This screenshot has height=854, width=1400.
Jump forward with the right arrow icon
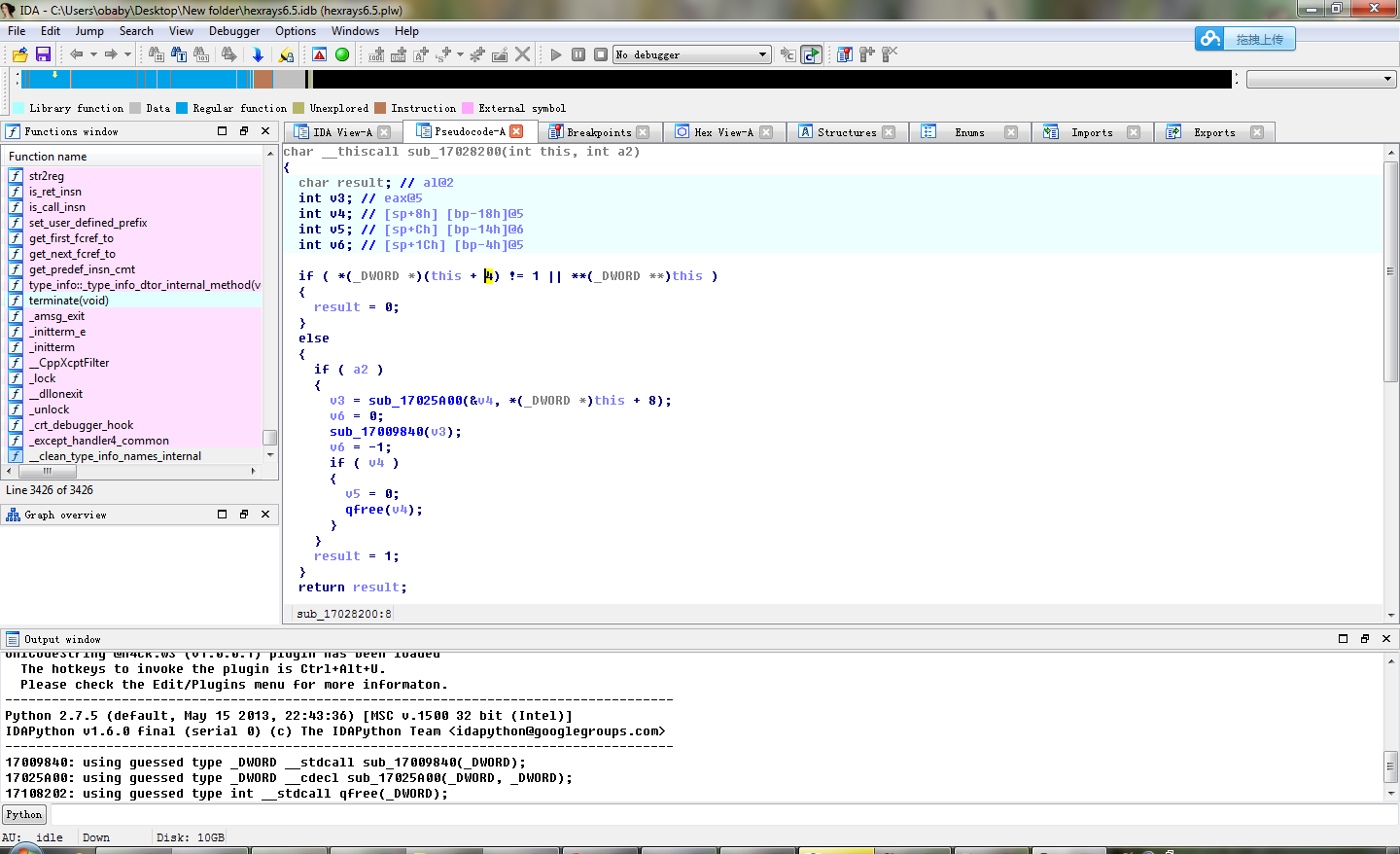point(111,54)
